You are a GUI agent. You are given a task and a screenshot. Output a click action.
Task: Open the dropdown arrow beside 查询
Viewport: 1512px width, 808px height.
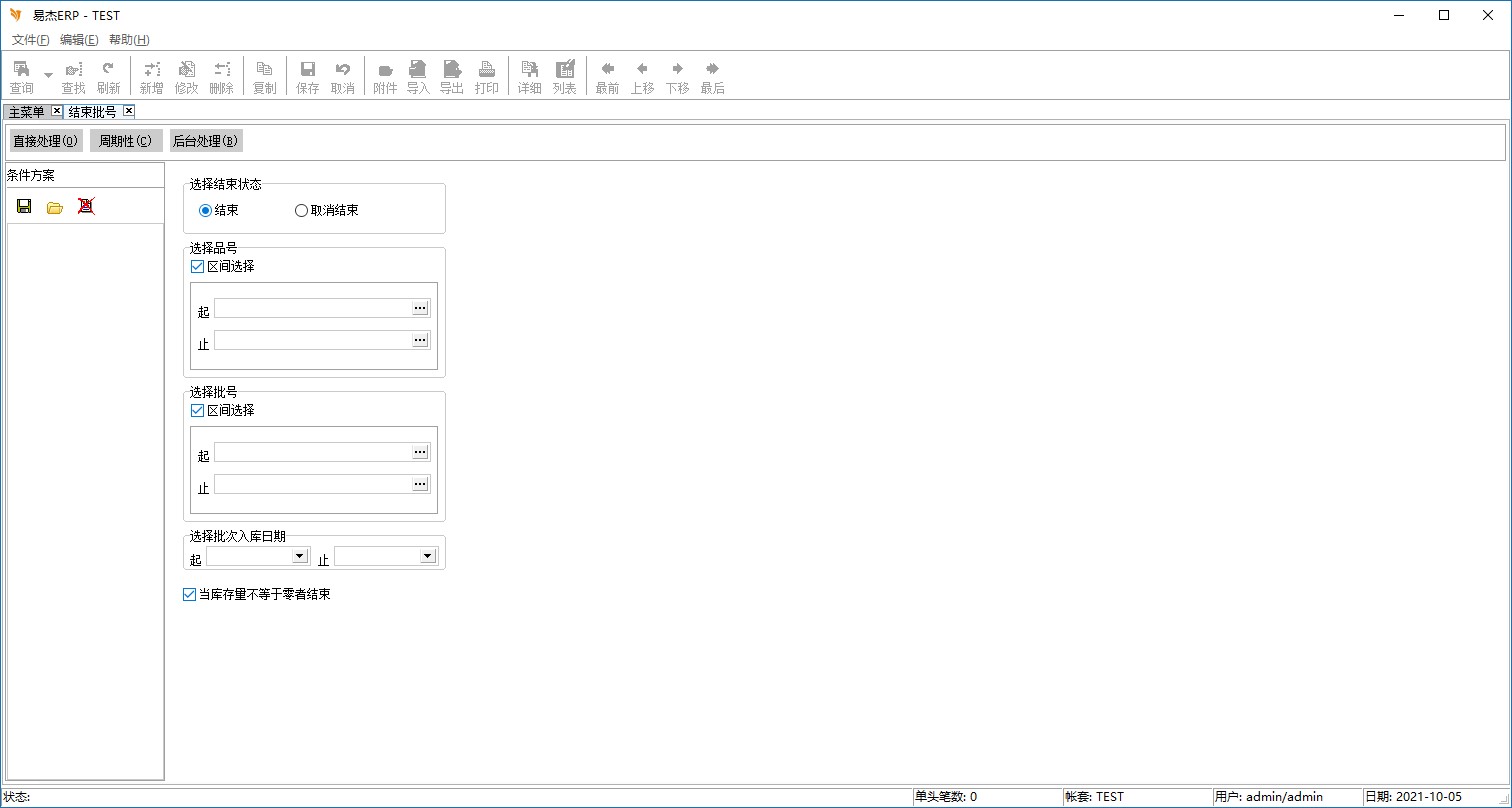[48, 76]
